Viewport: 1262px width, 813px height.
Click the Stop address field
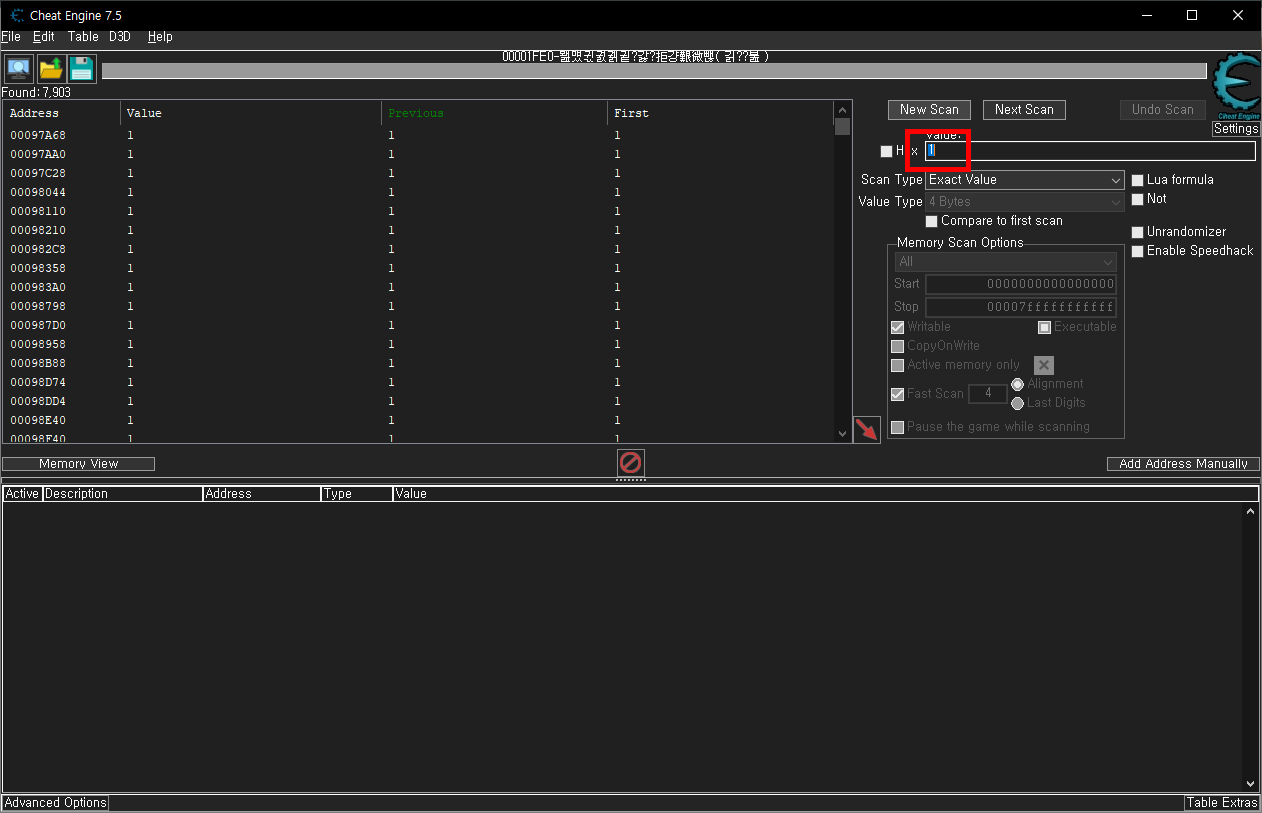[1020, 307]
